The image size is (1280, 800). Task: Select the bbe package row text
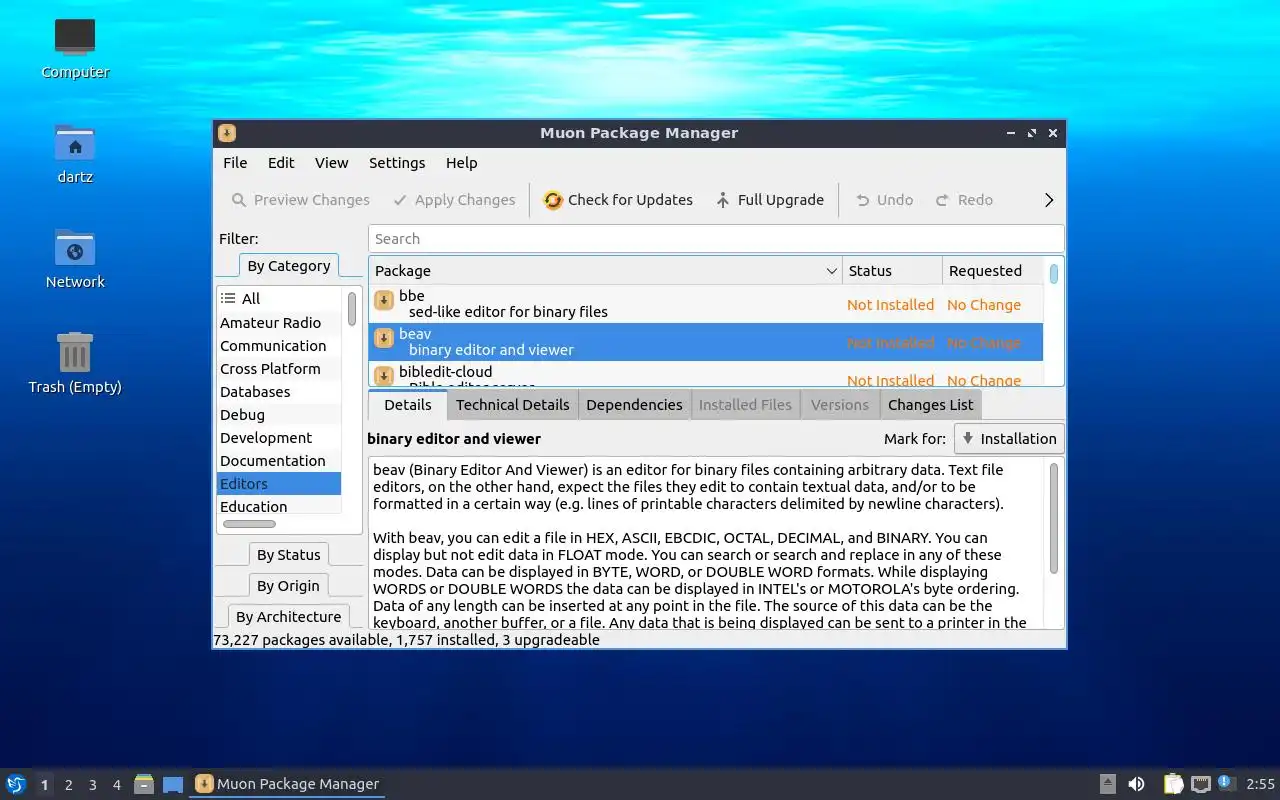(x=503, y=304)
